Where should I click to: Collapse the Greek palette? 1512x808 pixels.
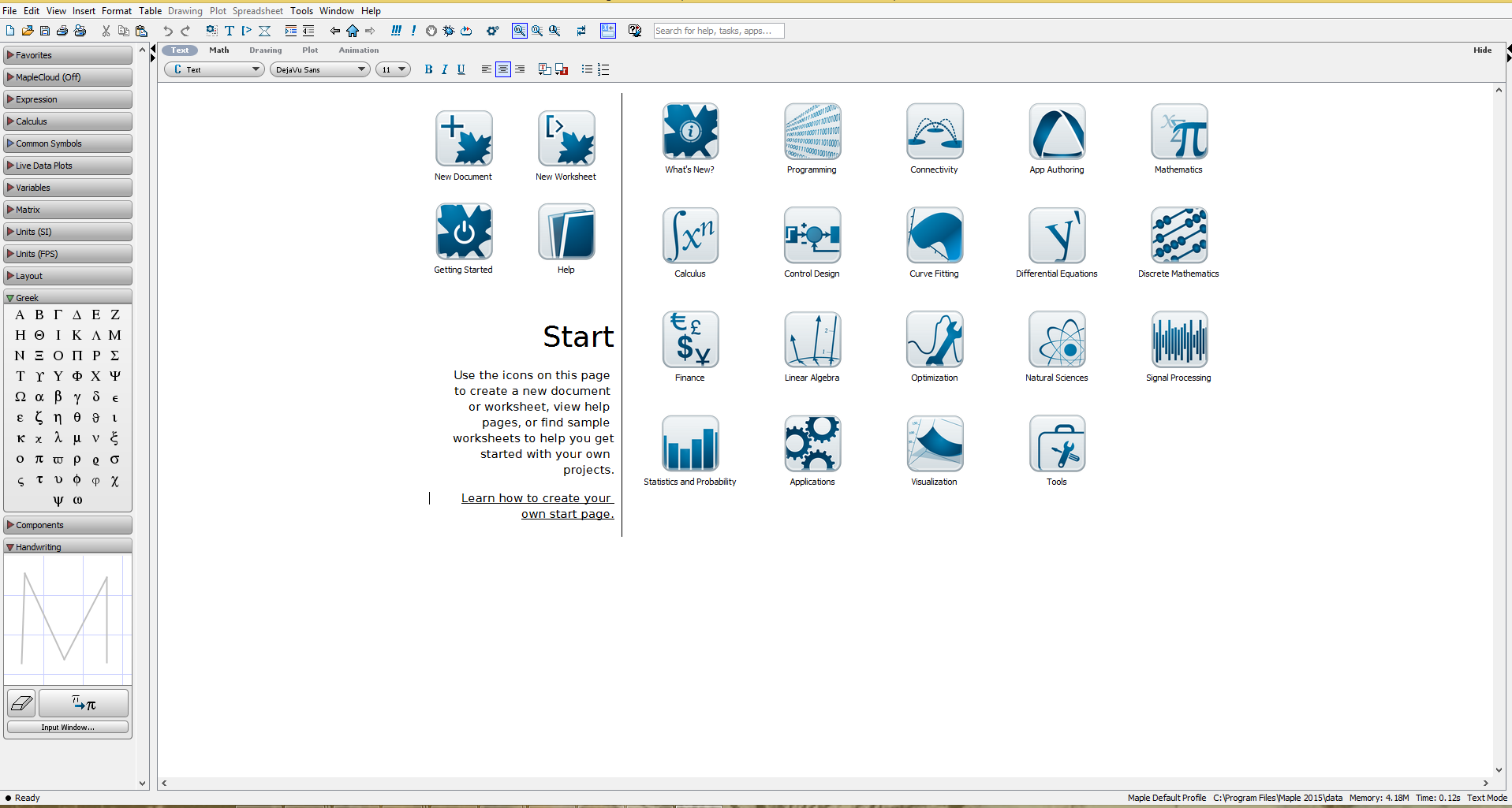68,297
